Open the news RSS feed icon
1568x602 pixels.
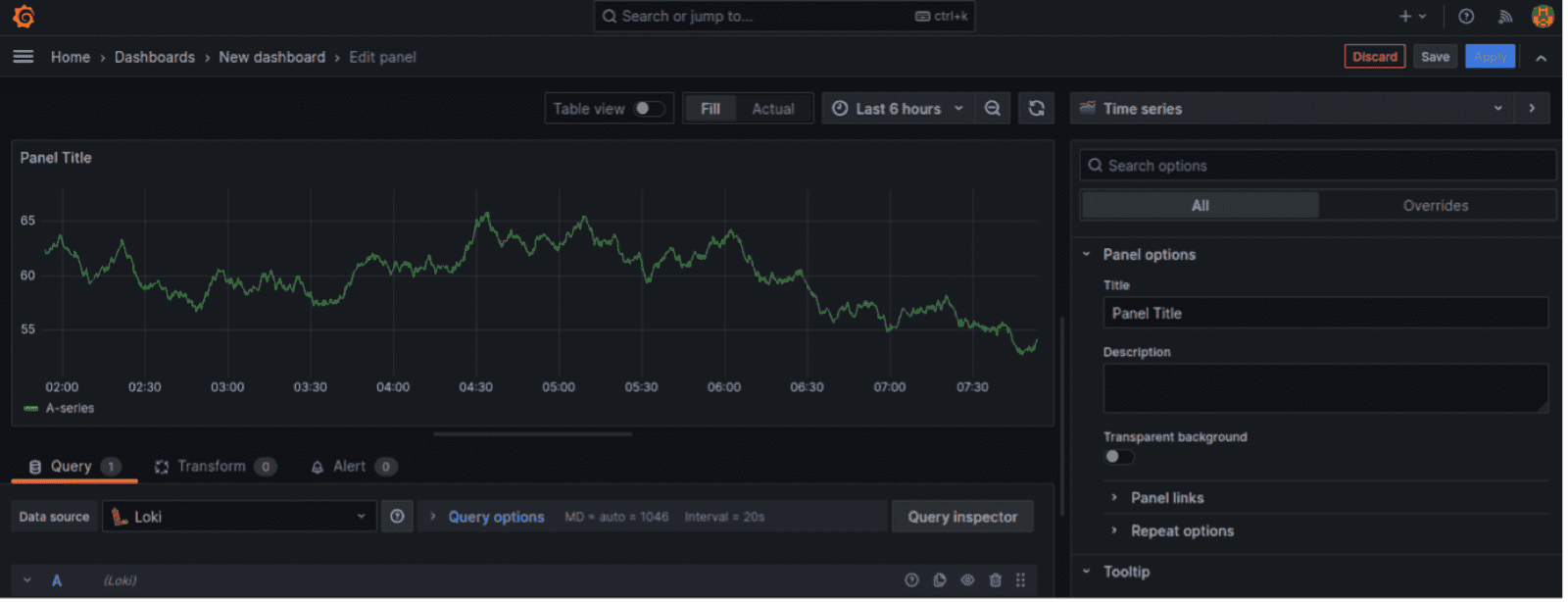(1505, 16)
